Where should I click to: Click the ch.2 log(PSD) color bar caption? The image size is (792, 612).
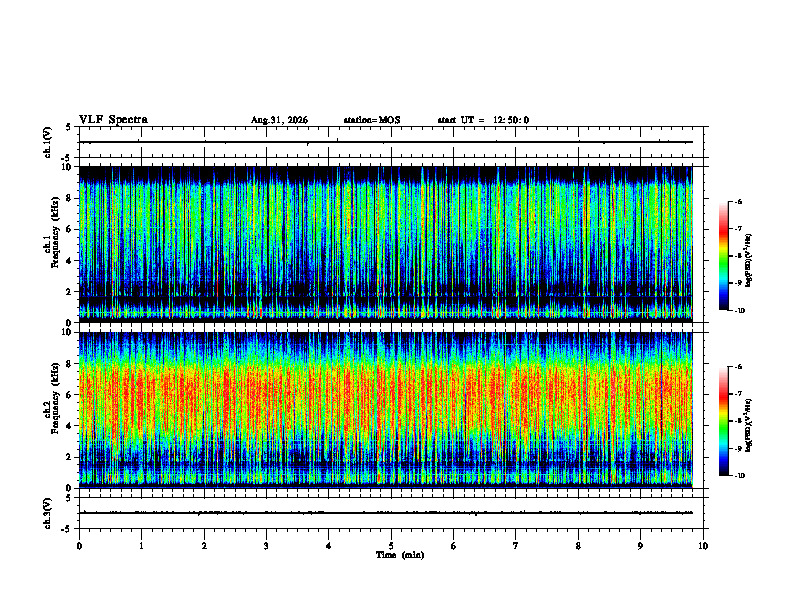749,425
